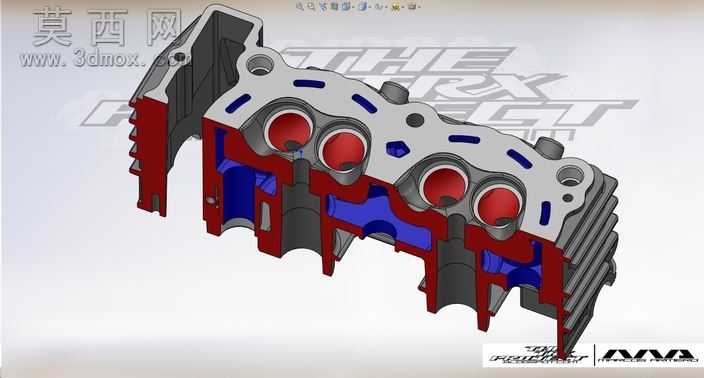Expand the View Orientation dropdown arrow

(353, 7)
